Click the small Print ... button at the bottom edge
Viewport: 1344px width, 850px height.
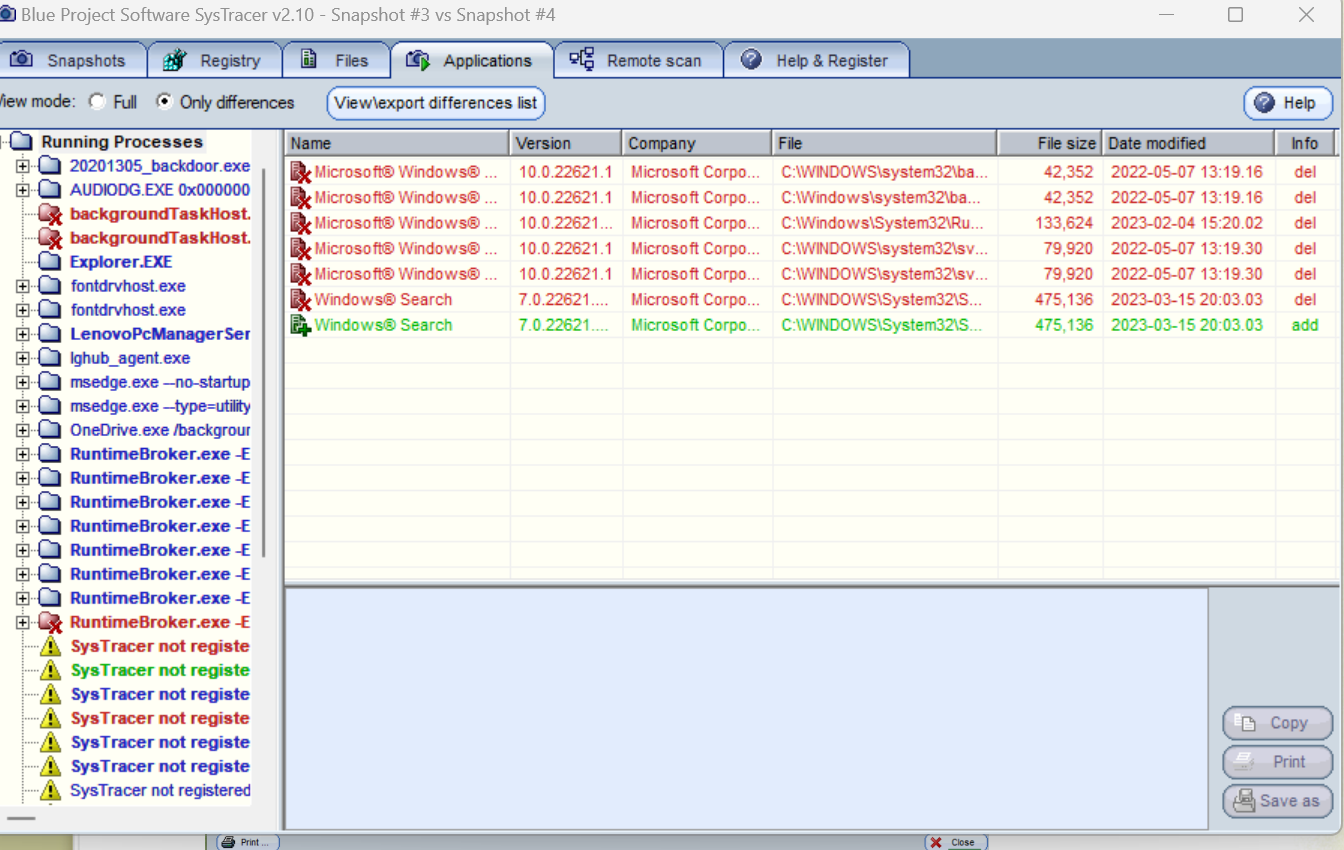click(248, 842)
